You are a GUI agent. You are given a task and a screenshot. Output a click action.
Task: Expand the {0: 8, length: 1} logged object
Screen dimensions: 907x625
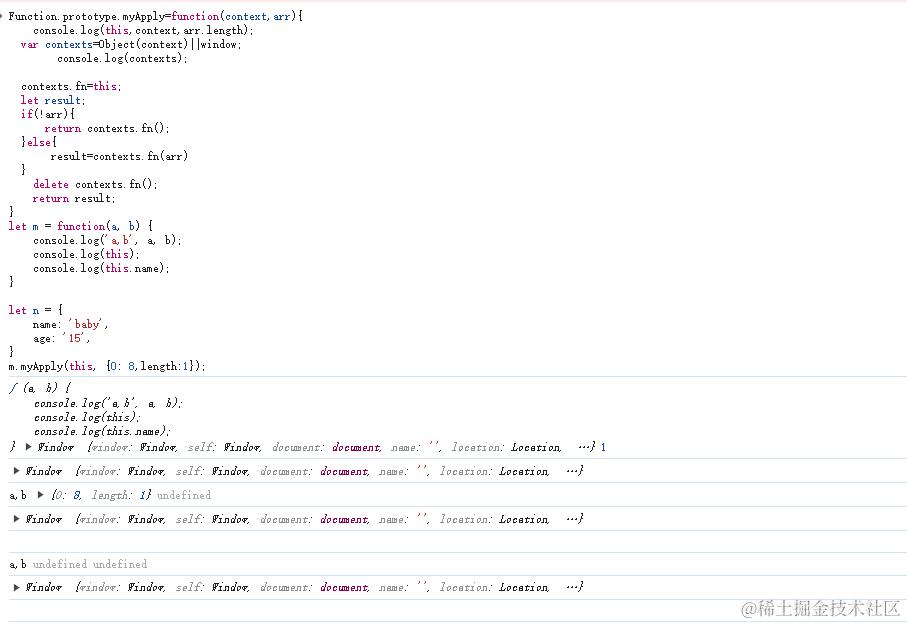(x=40, y=495)
